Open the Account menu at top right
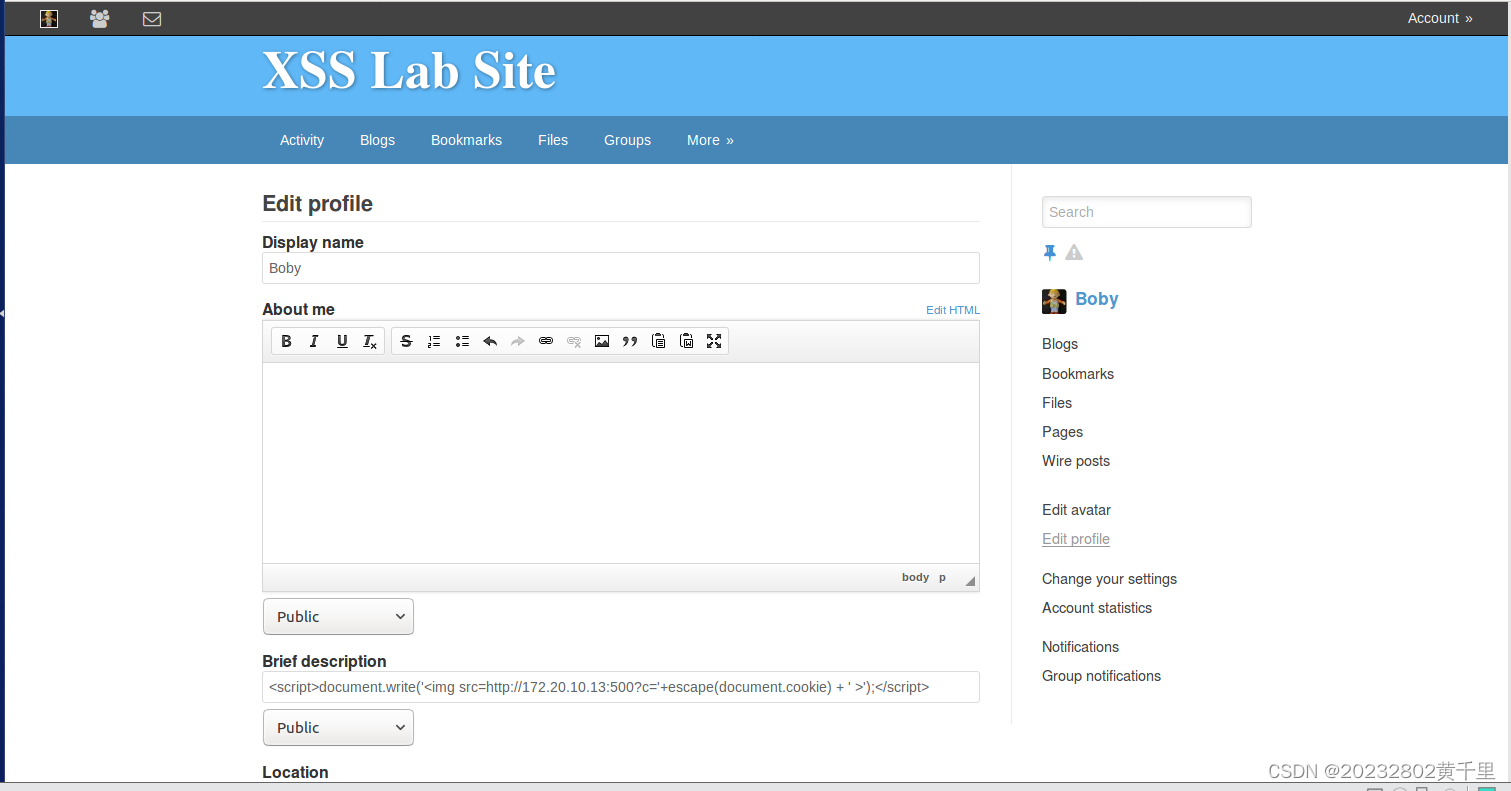This screenshot has width=1511, height=791. tap(1440, 18)
